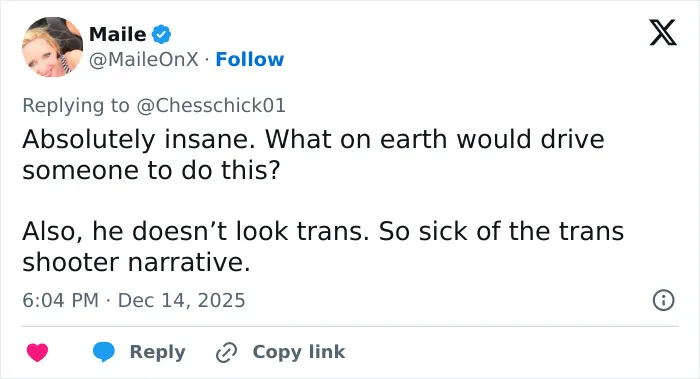
Task: Open the @Chesschick01 mention
Action: (211, 105)
